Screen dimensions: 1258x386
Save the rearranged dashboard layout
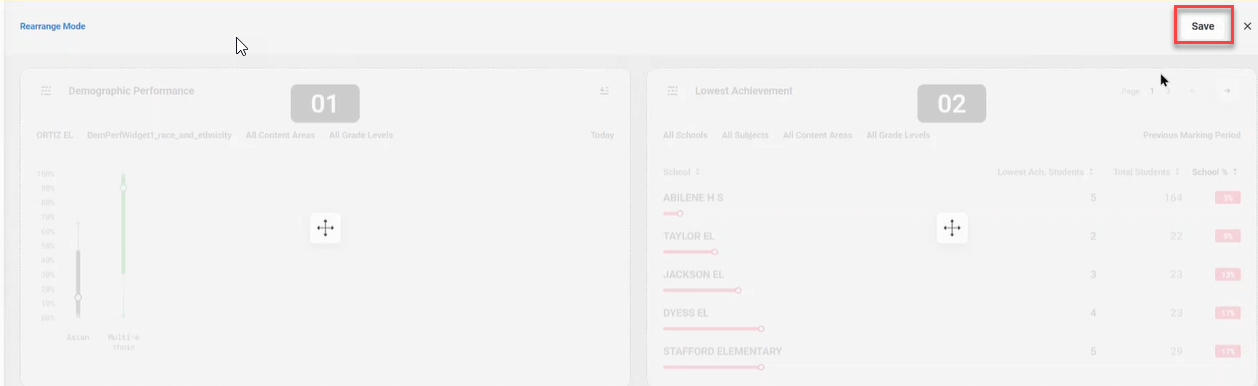[1203, 27]
